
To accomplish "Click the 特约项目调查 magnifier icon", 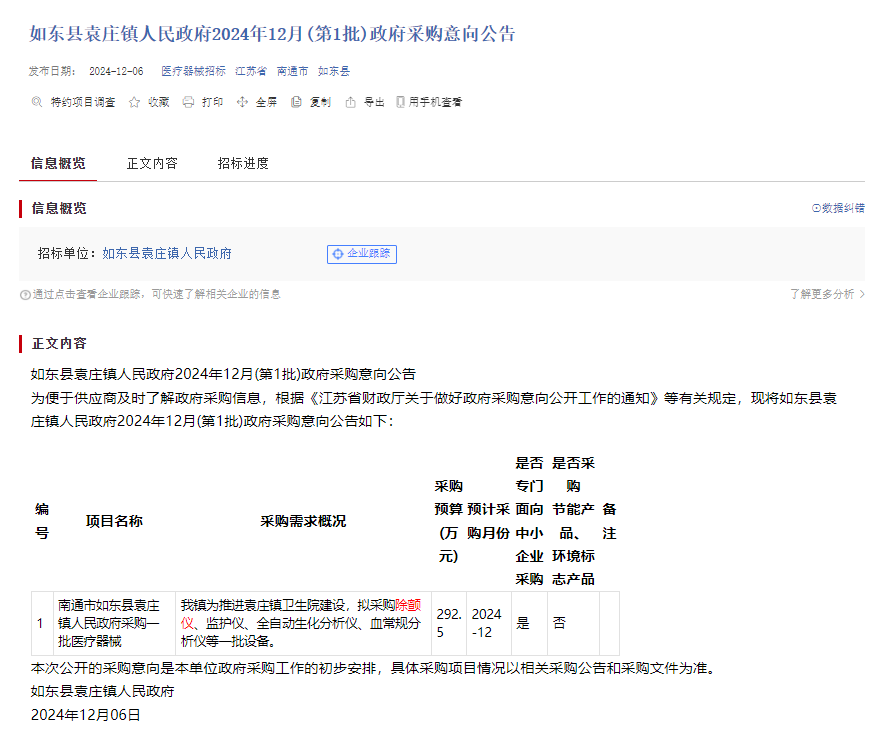I will [x=37, y=102].
